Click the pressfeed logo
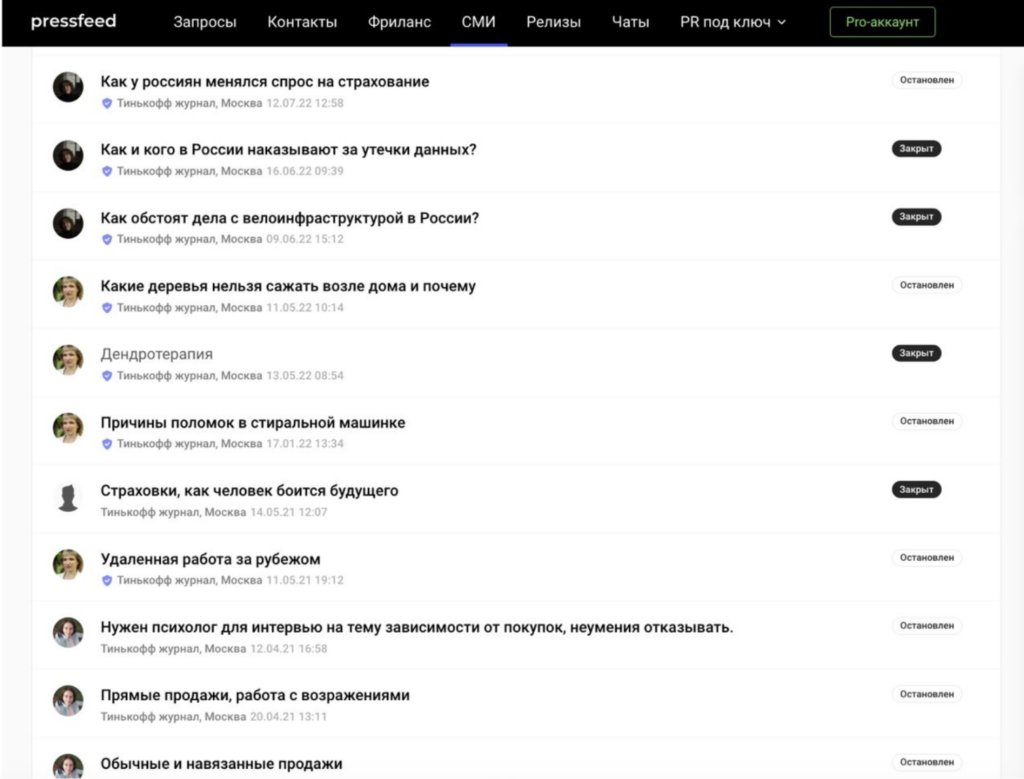This screenshot has width=1024, height=779. click(x=73, y=21)
